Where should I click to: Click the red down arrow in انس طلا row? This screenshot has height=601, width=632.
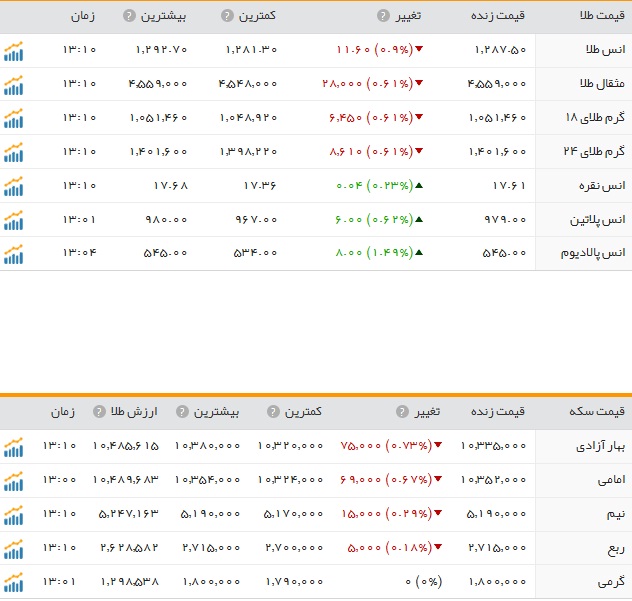pos(419,49)
